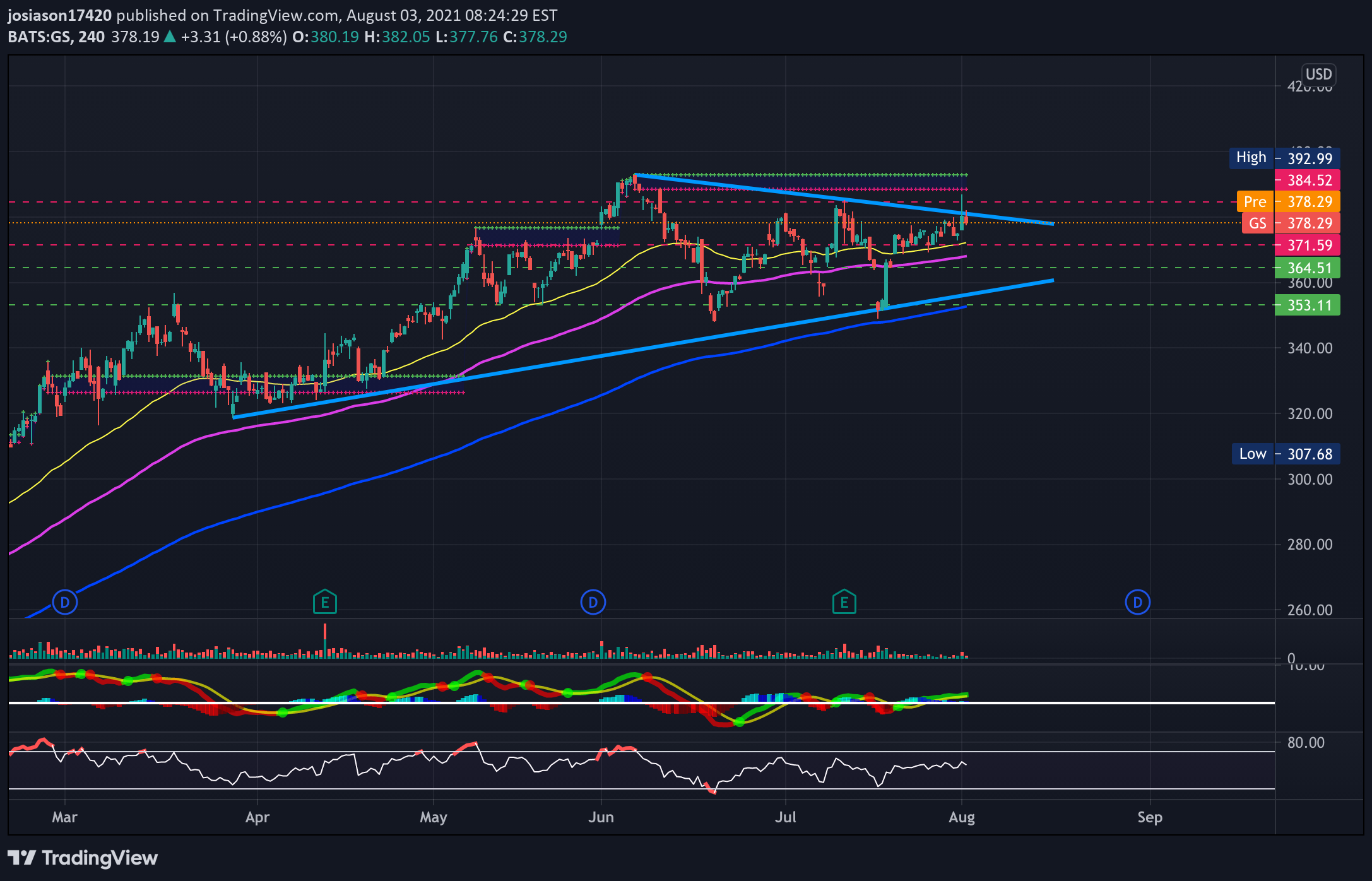Screen dimensions: 1372x881
Task: Click the dividend marker near March
Action: click(x=64, y=602)
